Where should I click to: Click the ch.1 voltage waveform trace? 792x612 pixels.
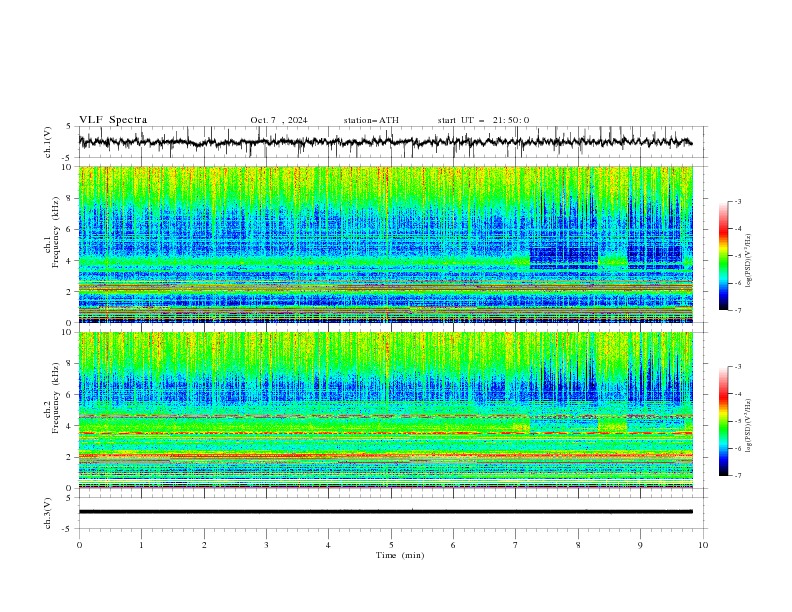coord(385,142)
